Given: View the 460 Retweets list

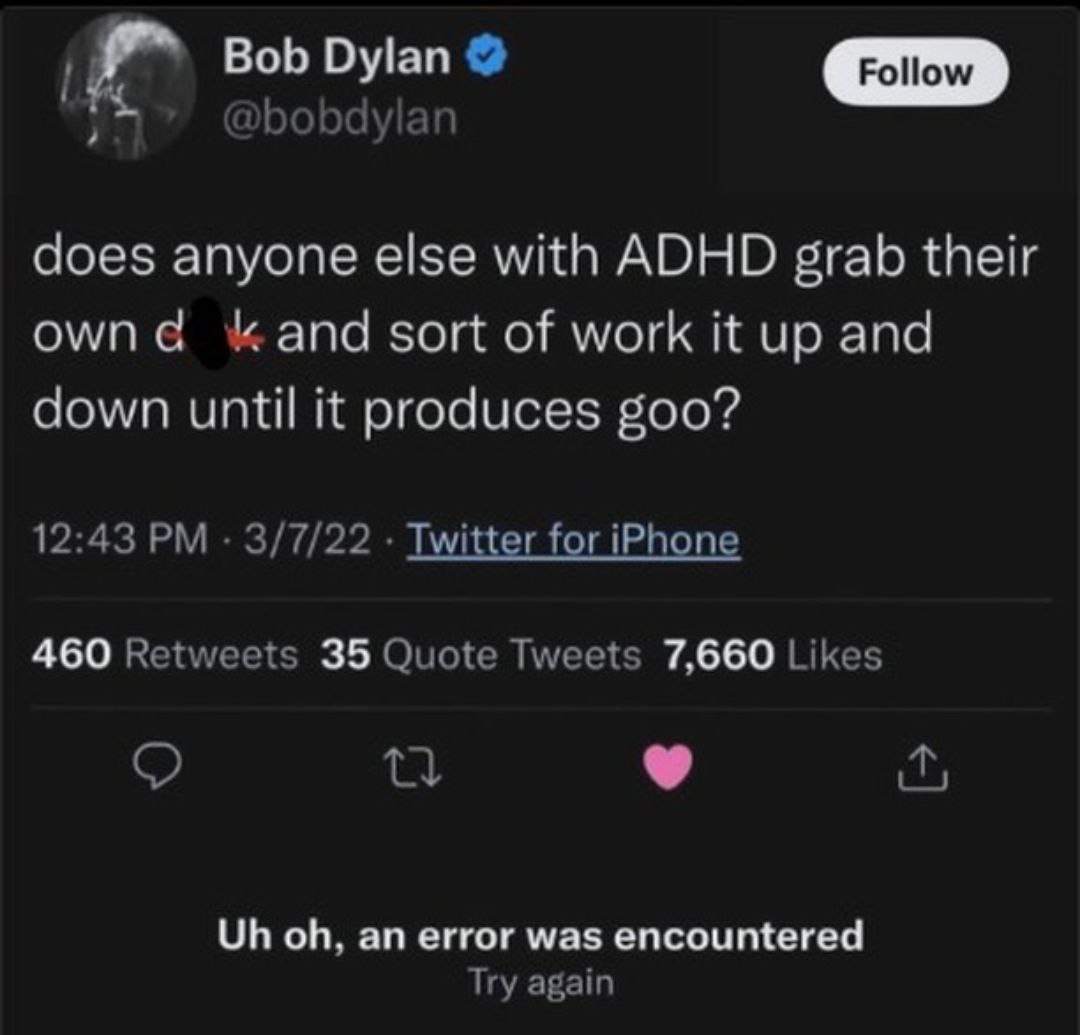Looking at the screenshot, I should click(165, 655).
